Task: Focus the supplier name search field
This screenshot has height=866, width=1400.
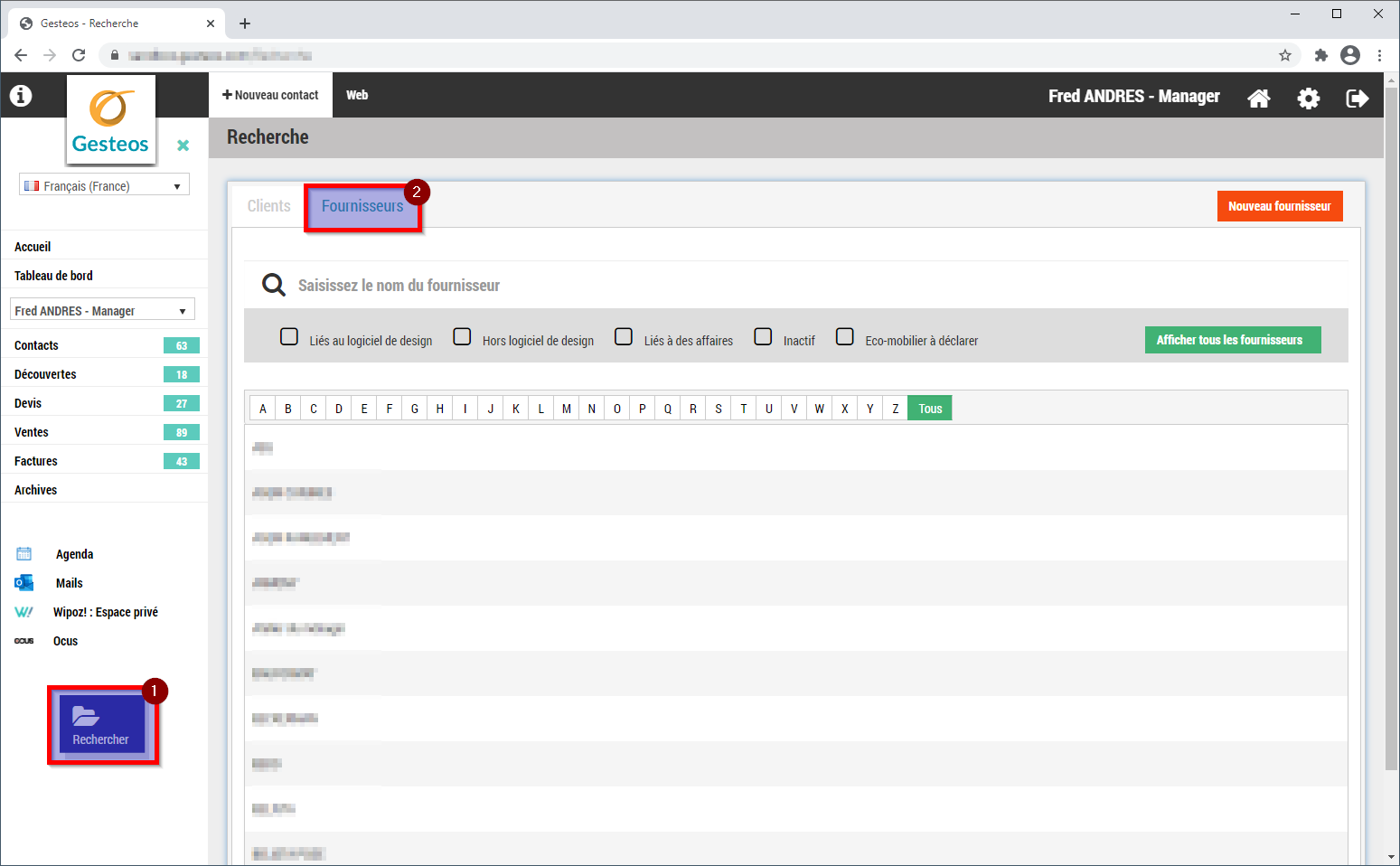Action: click(x=633, y=286)
